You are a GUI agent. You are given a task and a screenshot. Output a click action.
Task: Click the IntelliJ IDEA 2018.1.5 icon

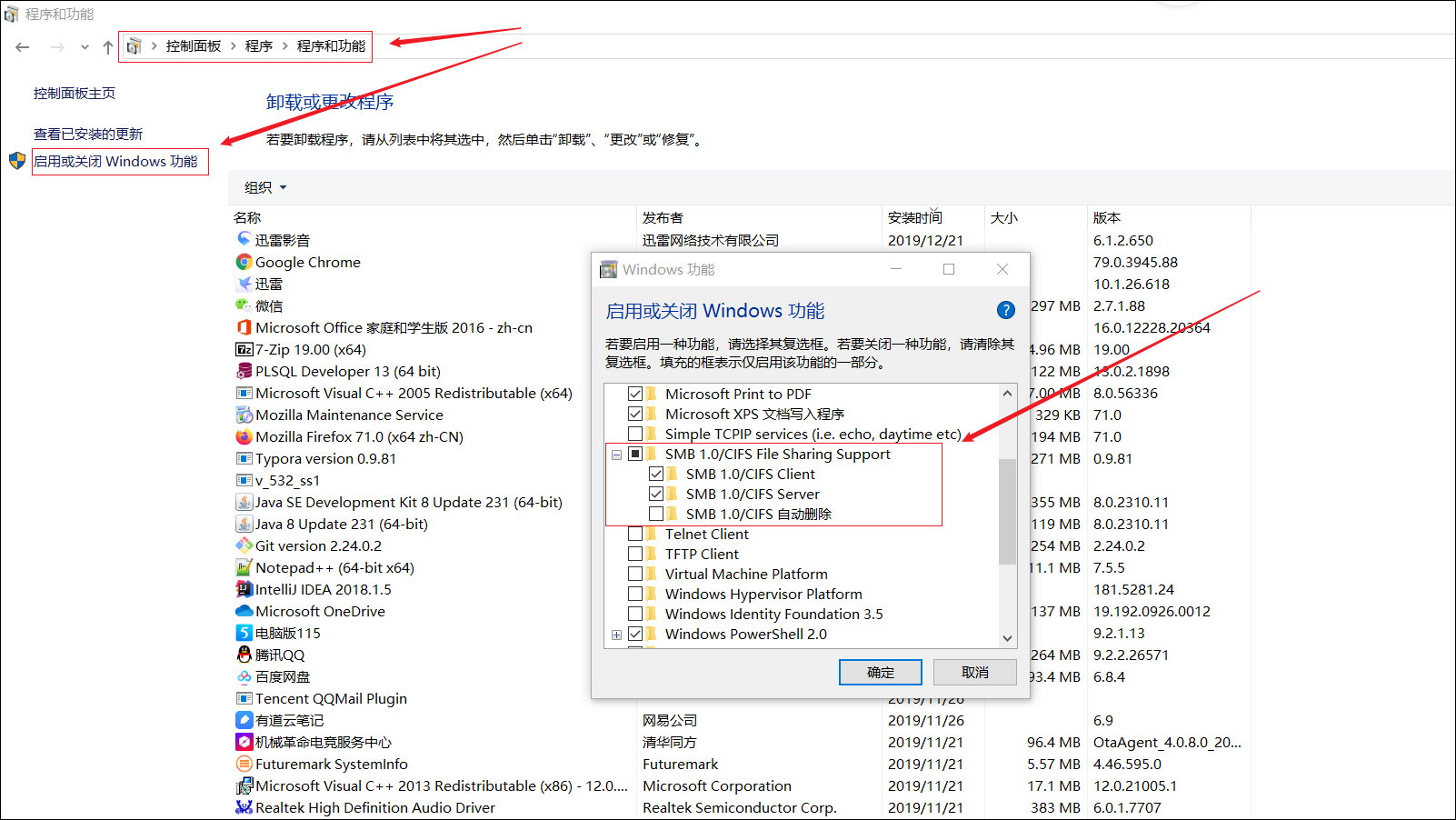pyautogui.click(x=244, y=589)
